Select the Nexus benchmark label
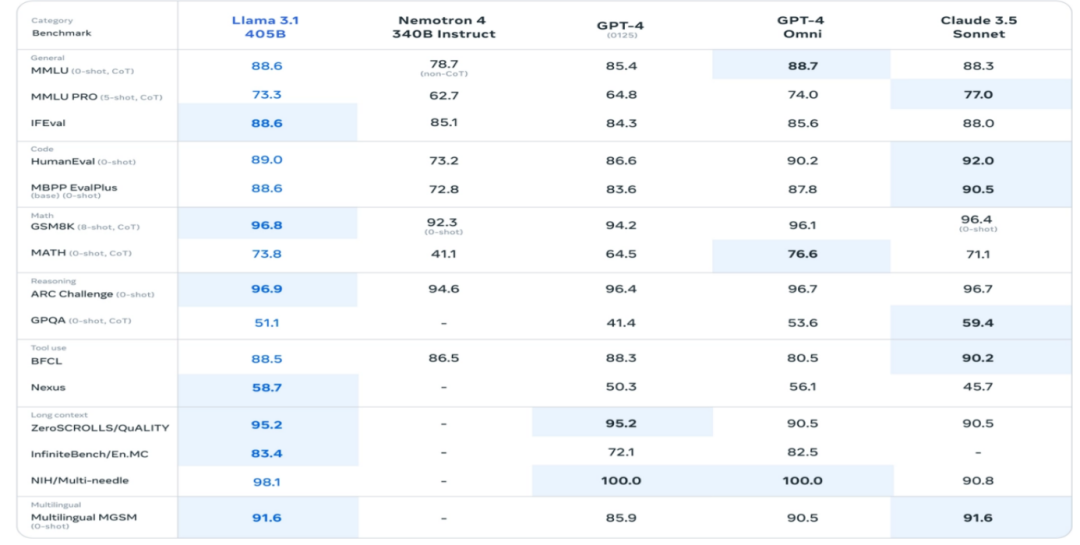Screen dimensions: 1080x545 coord(48,387)
